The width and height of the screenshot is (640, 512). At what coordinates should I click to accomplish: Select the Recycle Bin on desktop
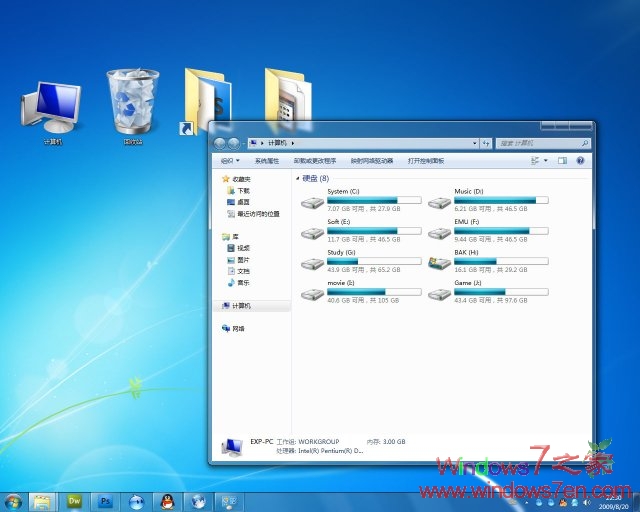click(133, 104)
